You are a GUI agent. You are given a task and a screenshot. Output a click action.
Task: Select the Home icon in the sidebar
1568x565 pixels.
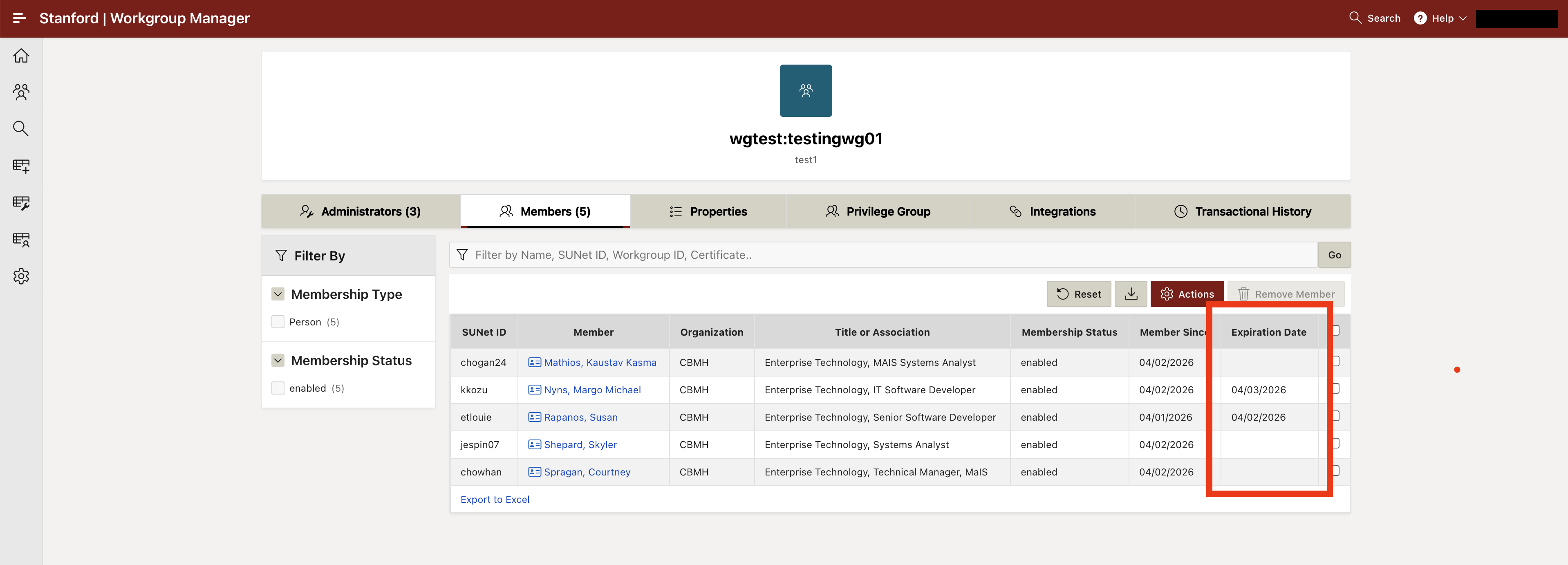[x=21, y=56]
